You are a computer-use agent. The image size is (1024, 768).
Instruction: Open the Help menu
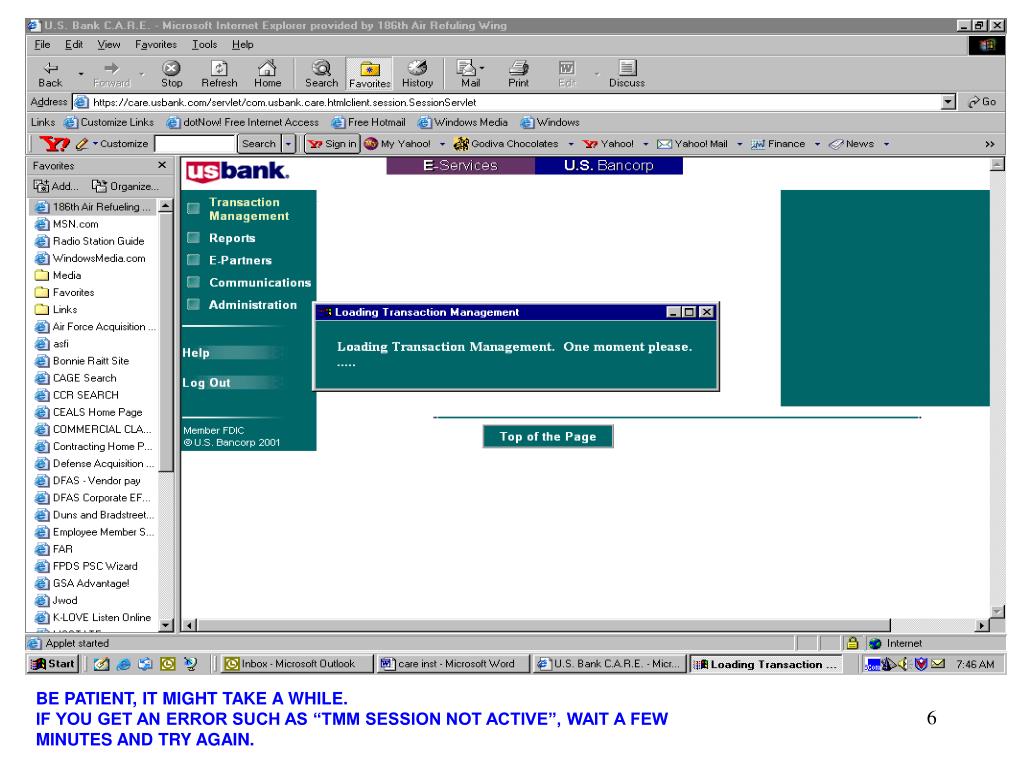[x=242, y=44]
